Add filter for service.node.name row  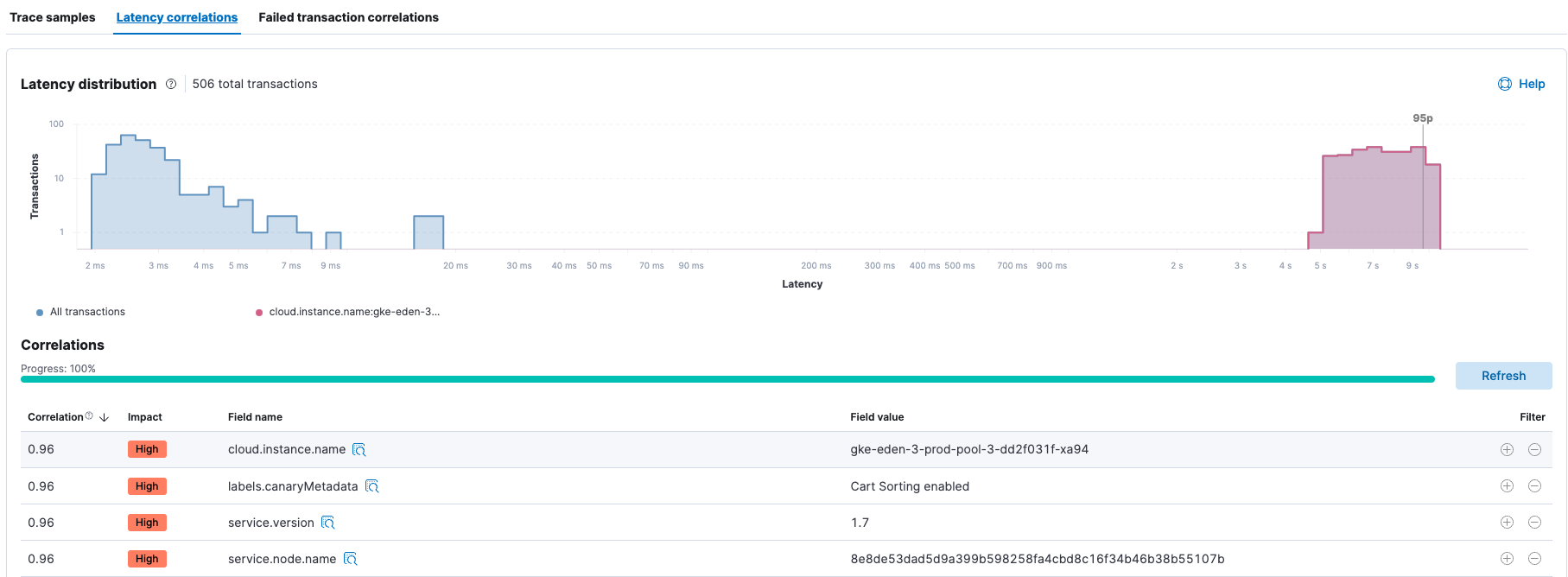click(x=1507, y=559)
